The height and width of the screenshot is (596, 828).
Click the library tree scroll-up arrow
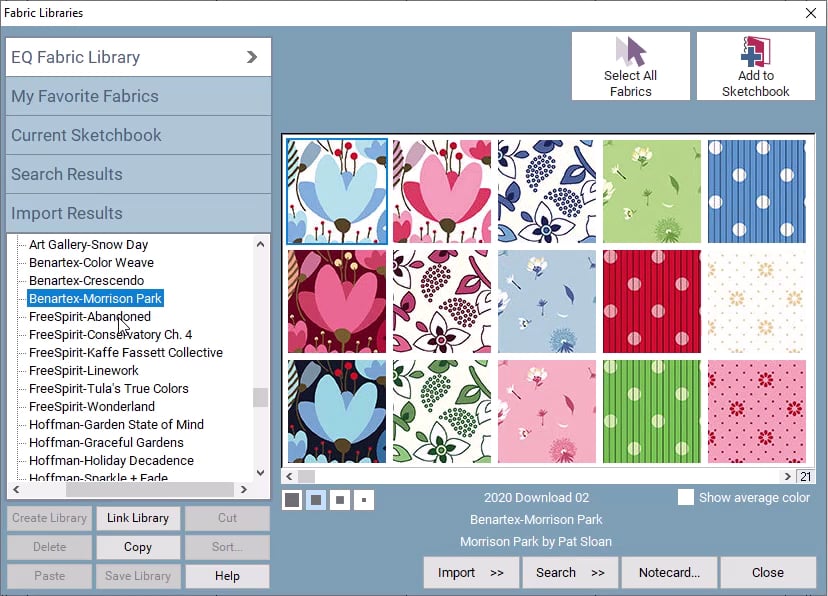pyautogui.click(x=260, y=244)
